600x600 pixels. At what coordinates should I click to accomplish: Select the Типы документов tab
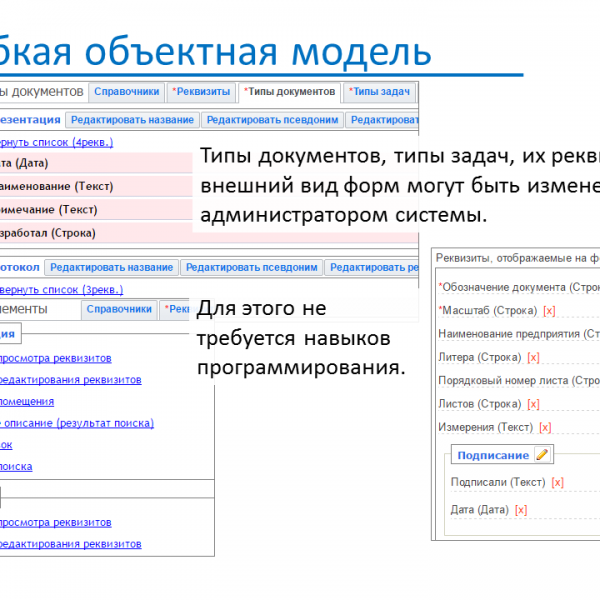tap(290, 92)
